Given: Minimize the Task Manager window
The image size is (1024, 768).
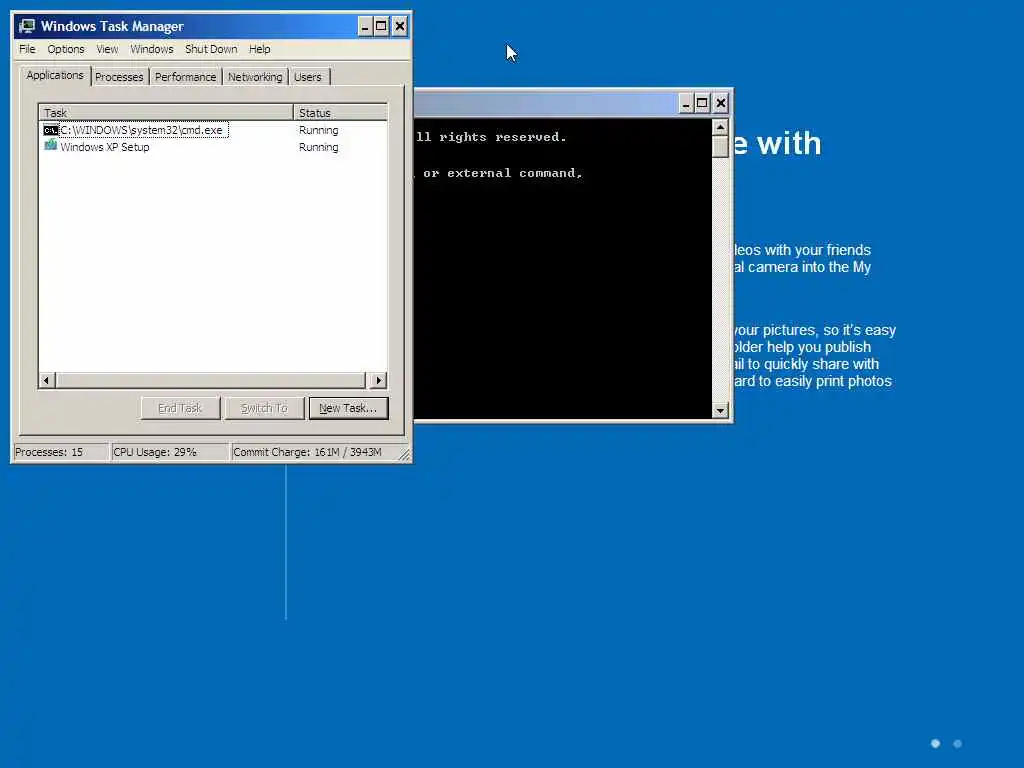Looking at the screenshot, I should point(364,26).
